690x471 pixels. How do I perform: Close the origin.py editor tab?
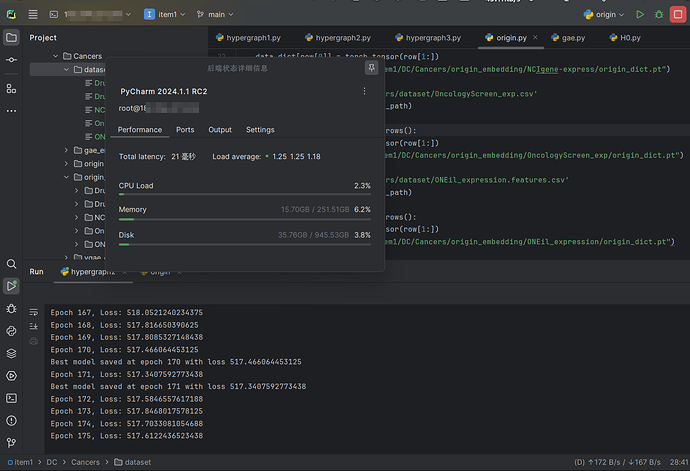[x=535, y=37]
